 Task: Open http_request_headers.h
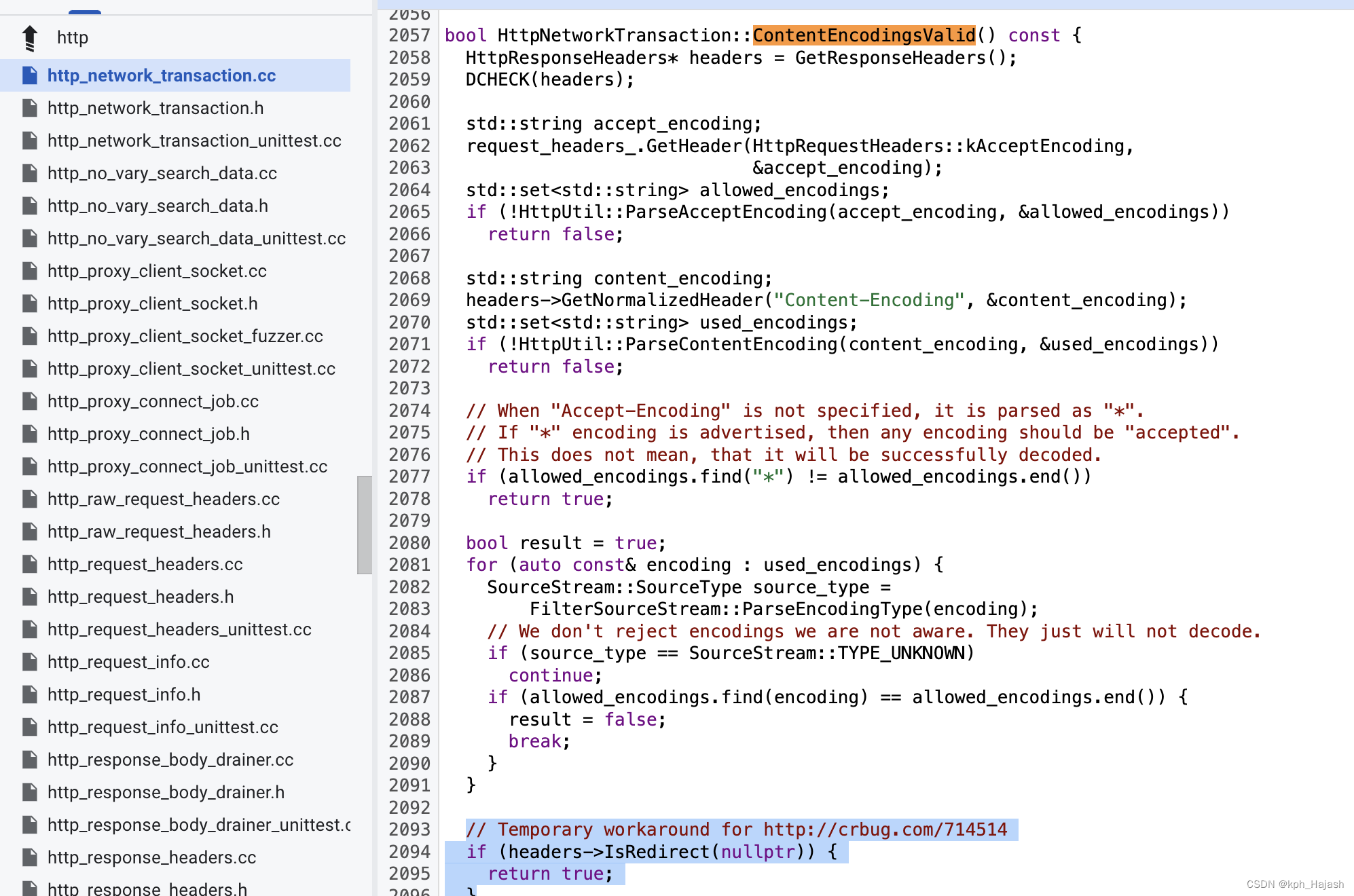pos(141,597)
